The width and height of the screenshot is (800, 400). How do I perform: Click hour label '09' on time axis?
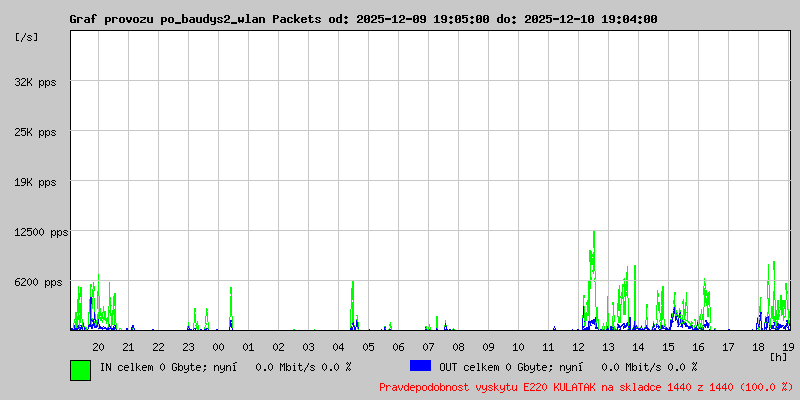[x=488, y=347]
